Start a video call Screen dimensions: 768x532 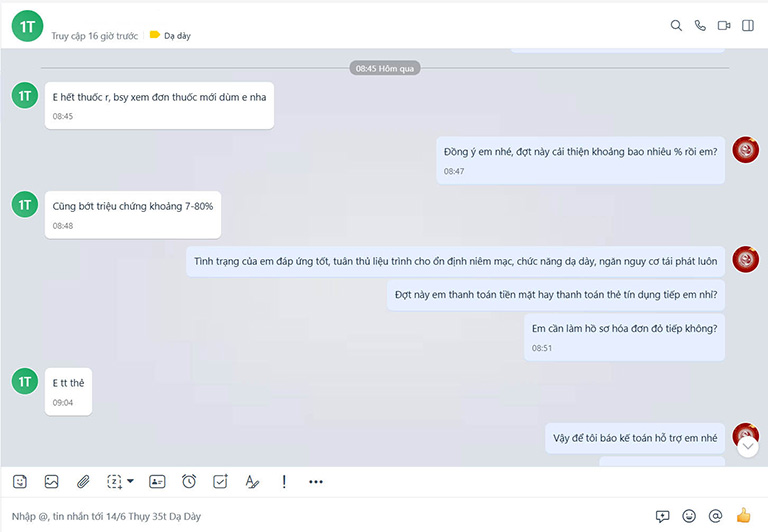(724, 25)
